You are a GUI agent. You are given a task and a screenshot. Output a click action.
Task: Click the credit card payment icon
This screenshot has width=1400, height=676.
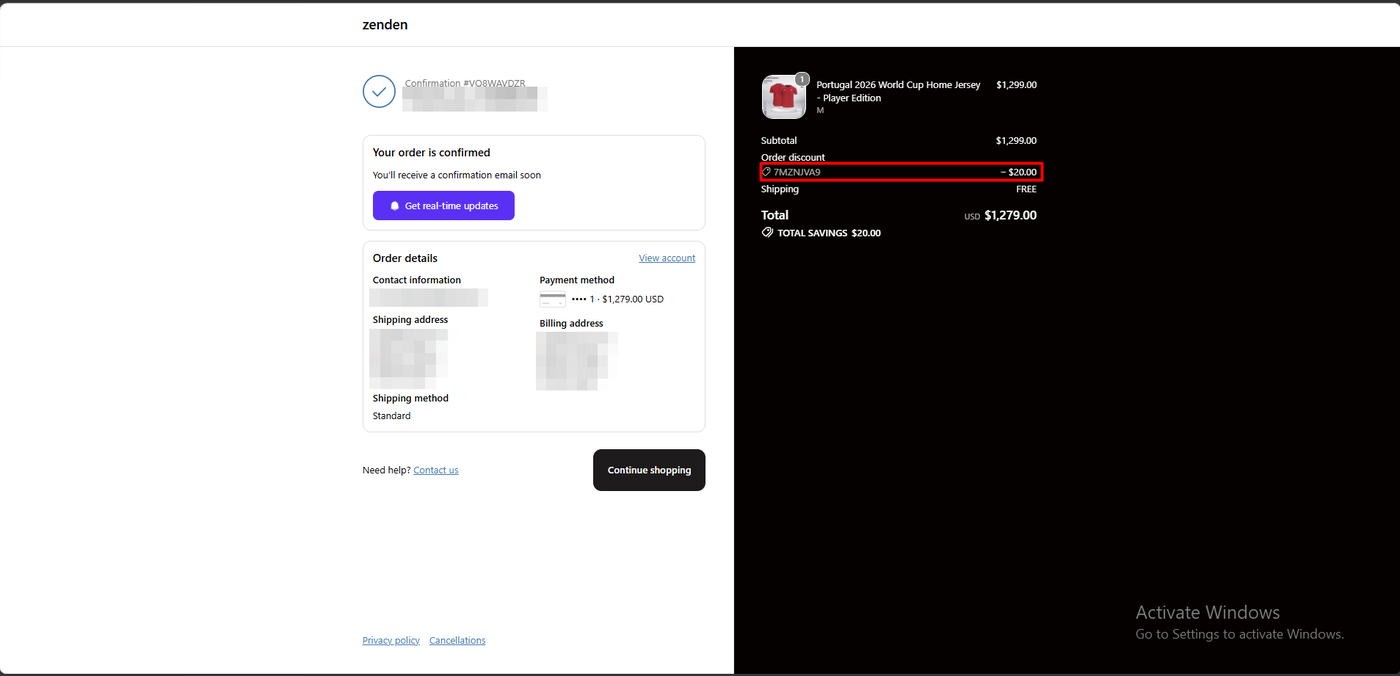pos(553,299)
